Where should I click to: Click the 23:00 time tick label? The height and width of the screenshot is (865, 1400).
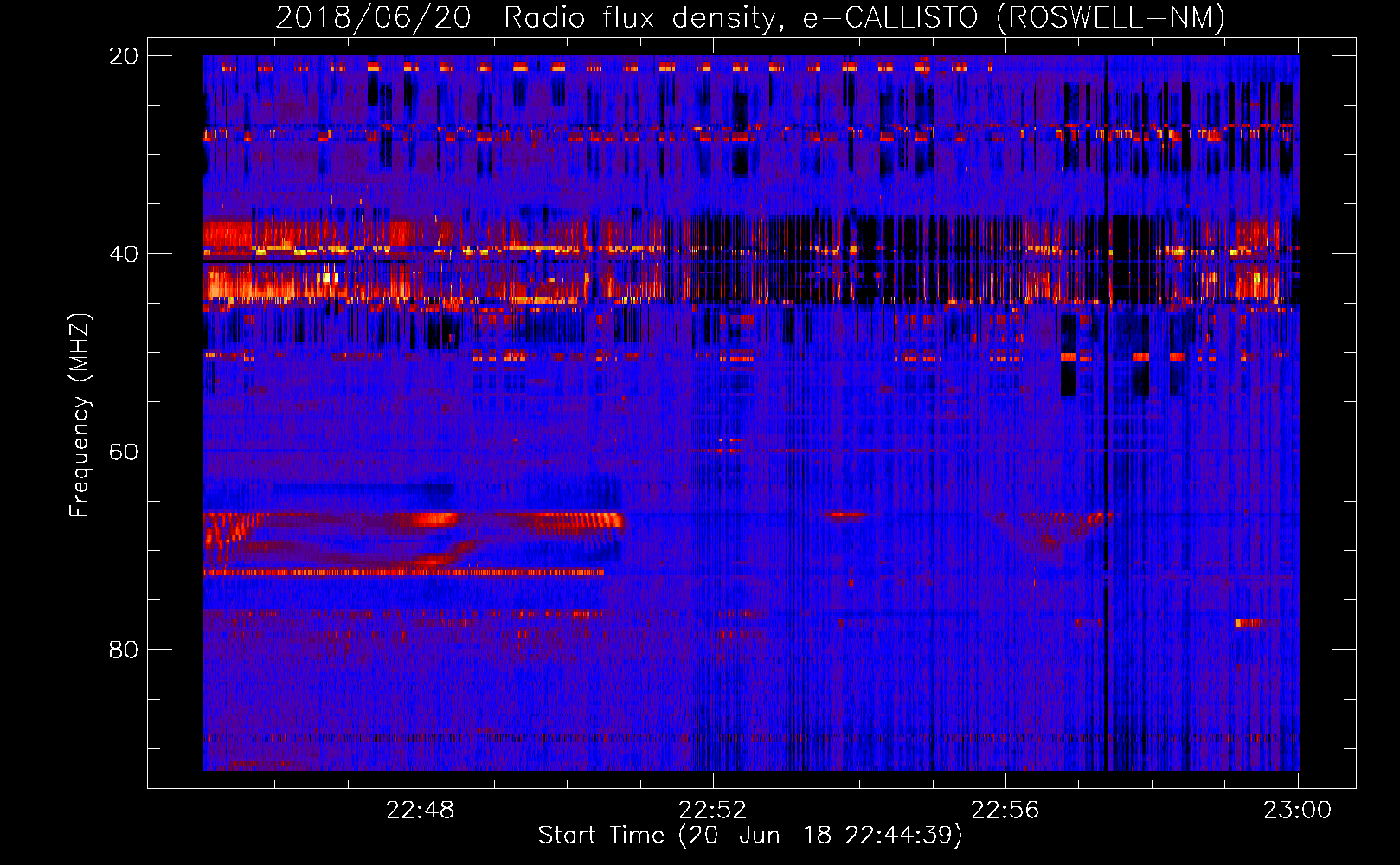[1297, 810]
